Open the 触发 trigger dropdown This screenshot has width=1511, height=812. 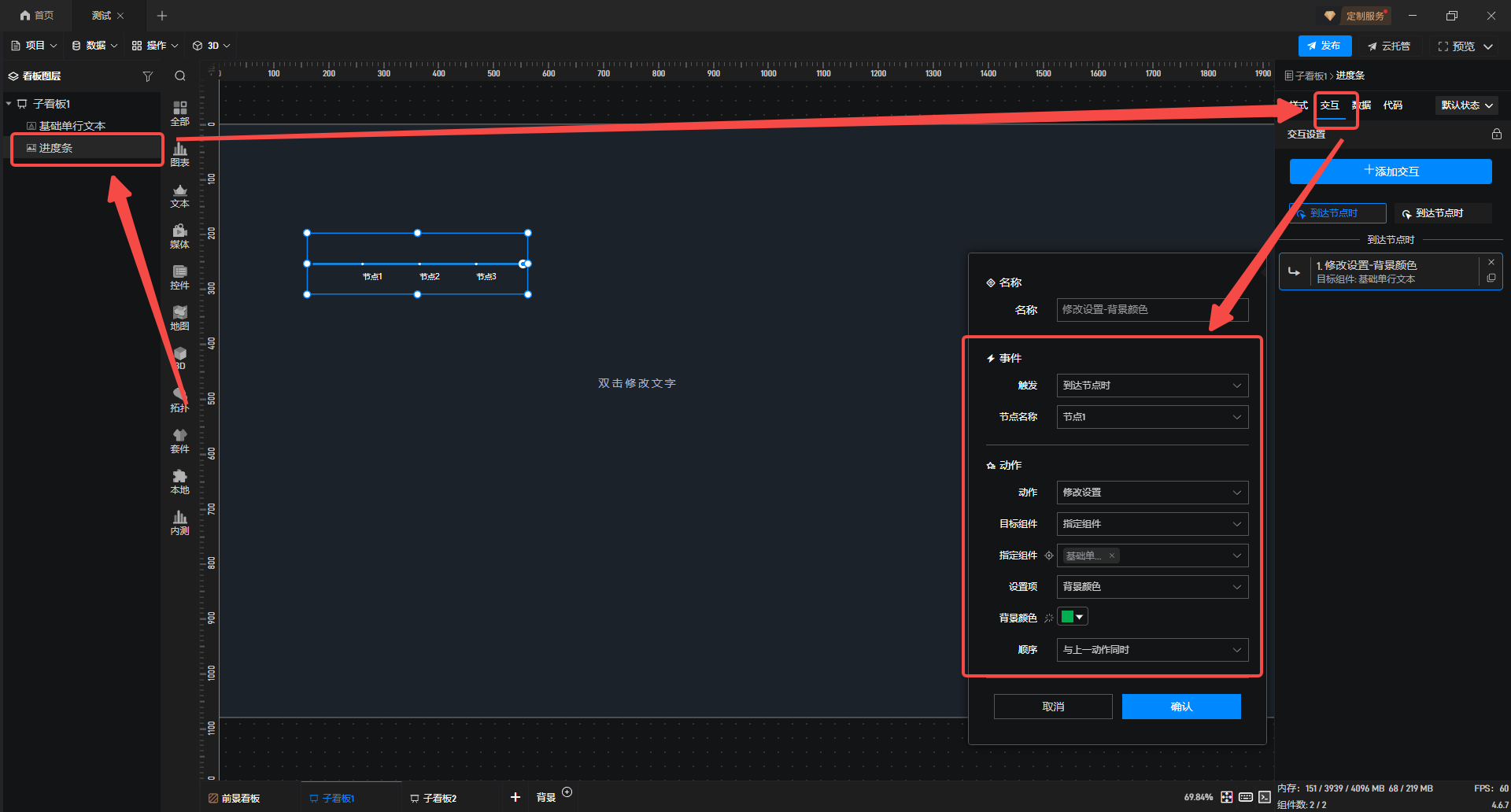click(1151, 386)
